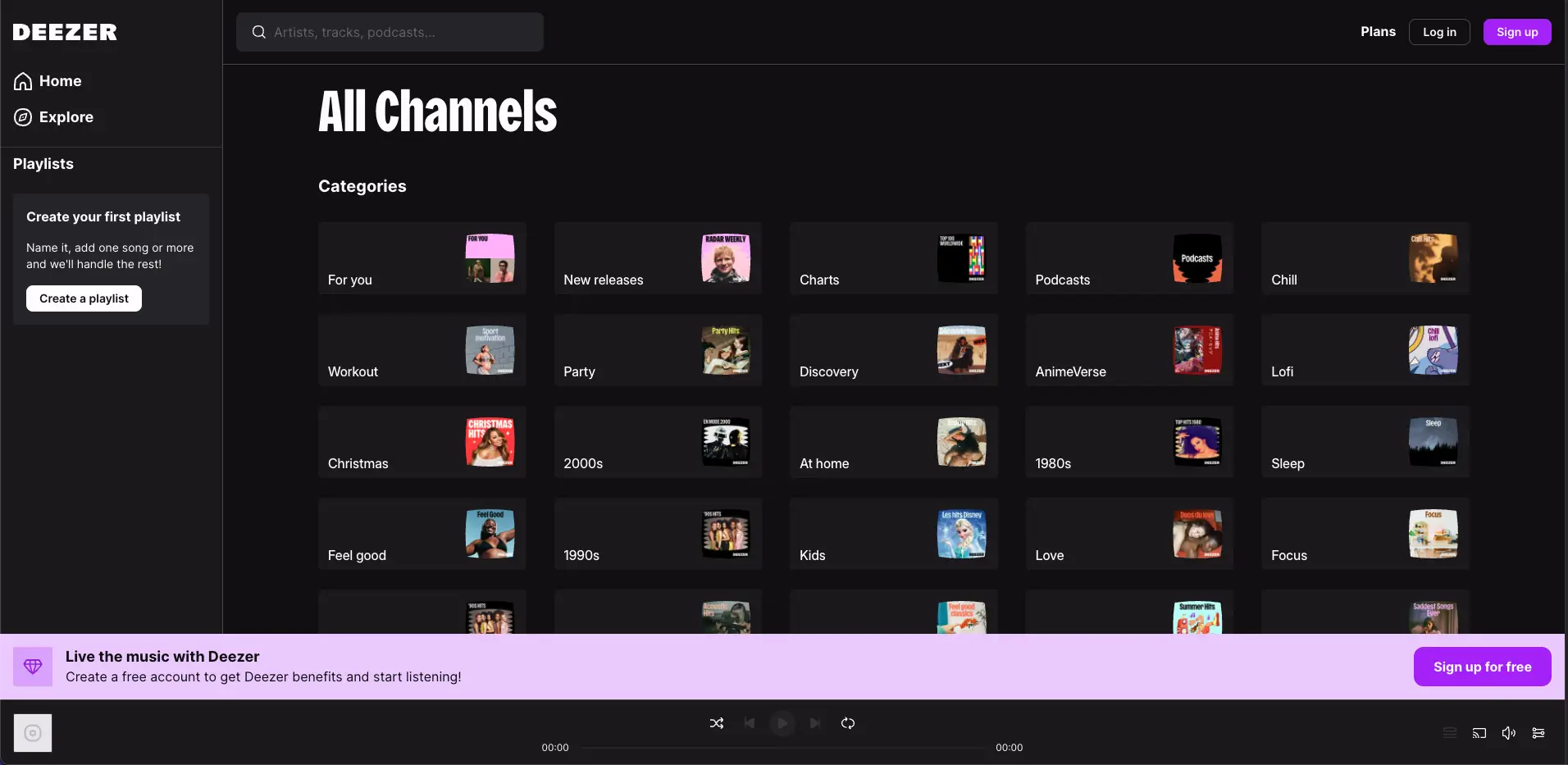Viewport: 1568px width, 765px height.
Task: Toggle repeat mode in the player
Action: pos(848,723)
